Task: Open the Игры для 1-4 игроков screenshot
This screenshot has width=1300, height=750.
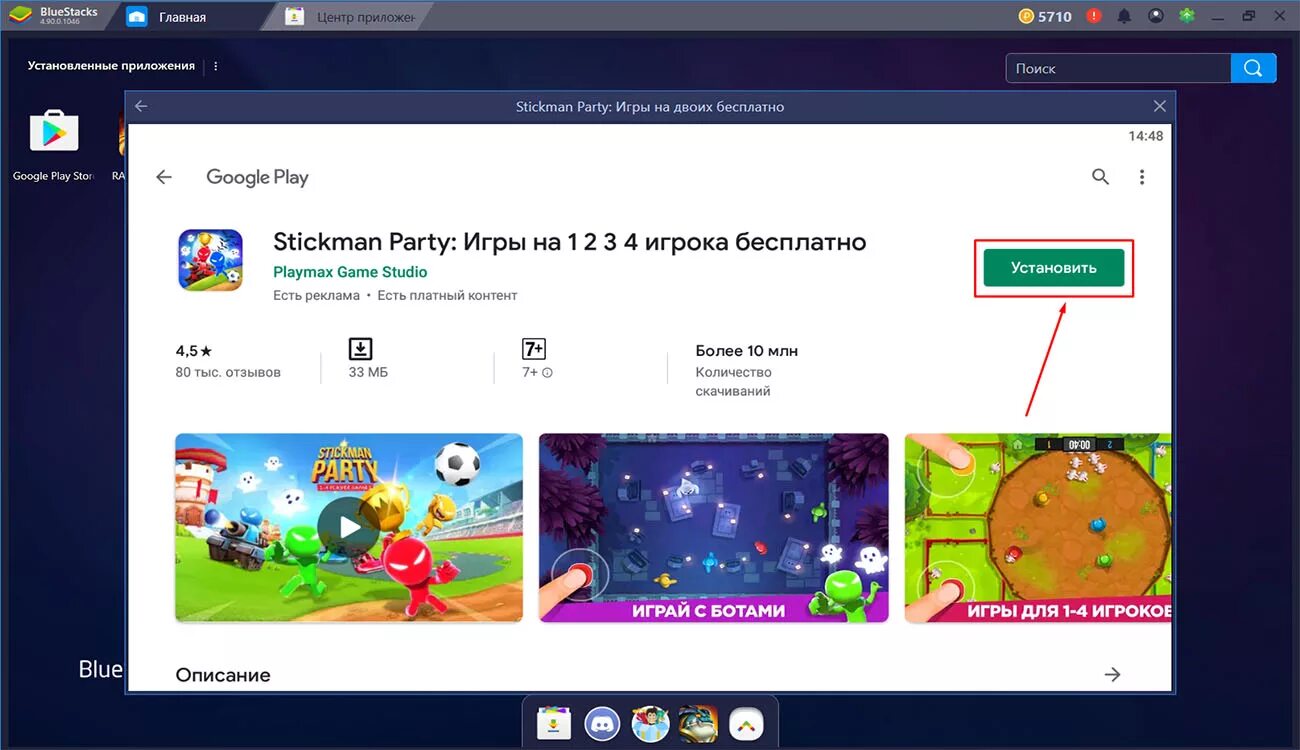Action: point(1037,527)
